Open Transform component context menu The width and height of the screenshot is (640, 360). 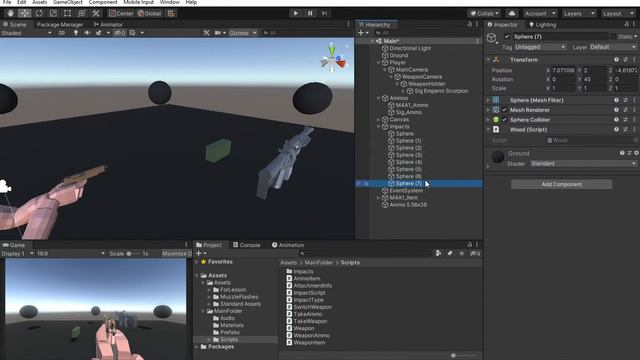(634, 60)
